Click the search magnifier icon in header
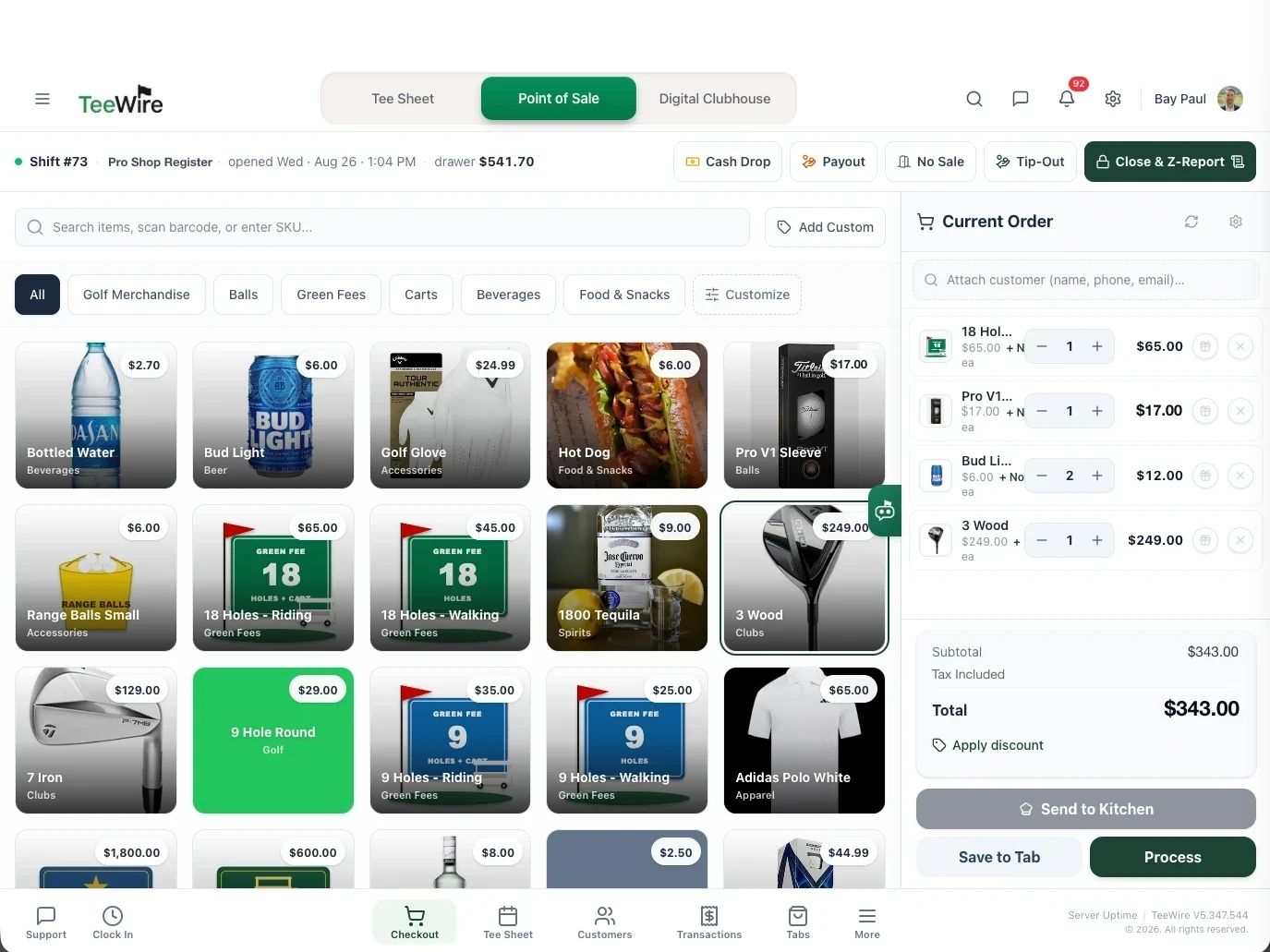Image resolution: width=1270 pixels, height=952 pixels. (x=974, y=99)
